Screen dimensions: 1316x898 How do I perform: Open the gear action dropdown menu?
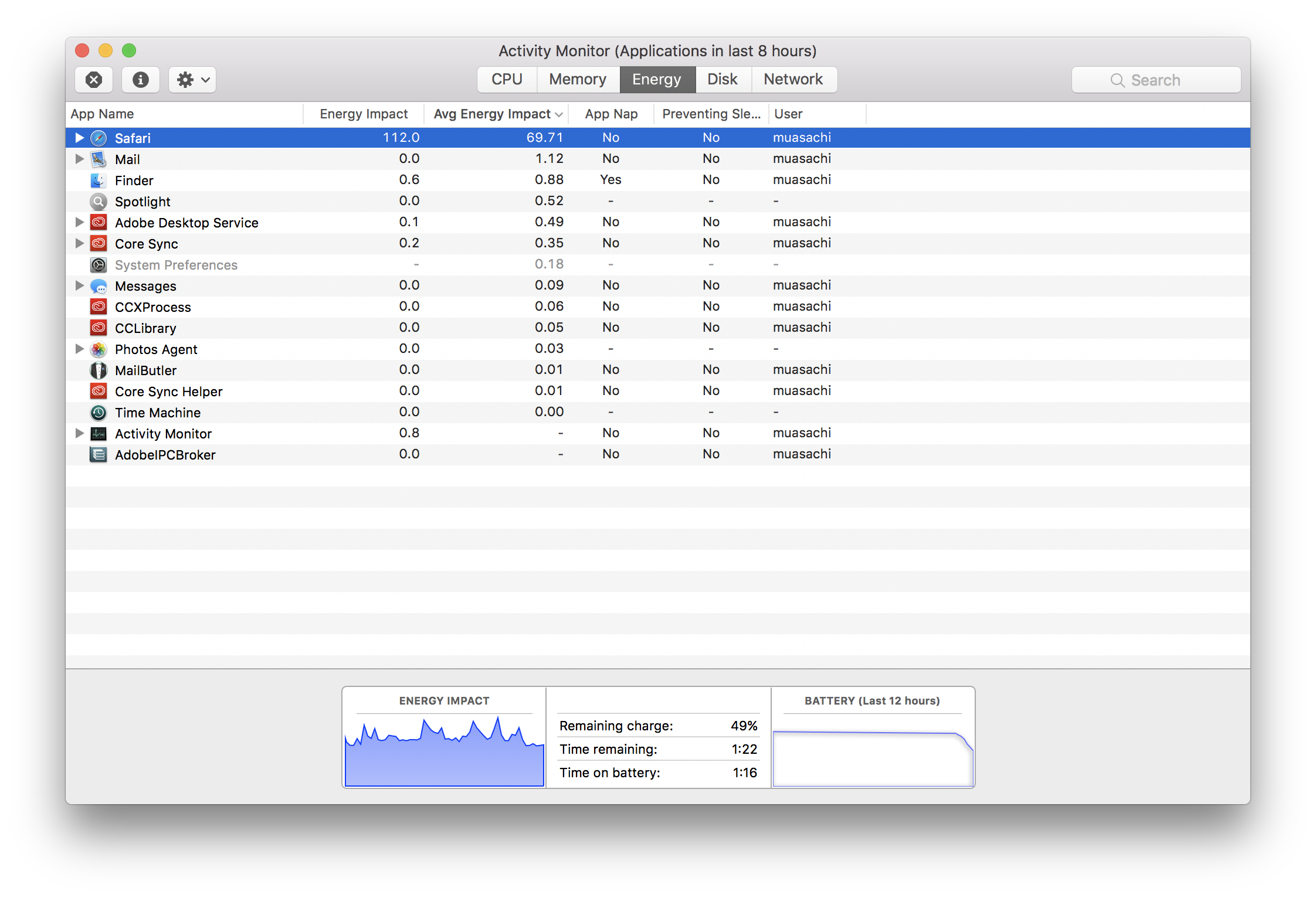pos(192,80)
